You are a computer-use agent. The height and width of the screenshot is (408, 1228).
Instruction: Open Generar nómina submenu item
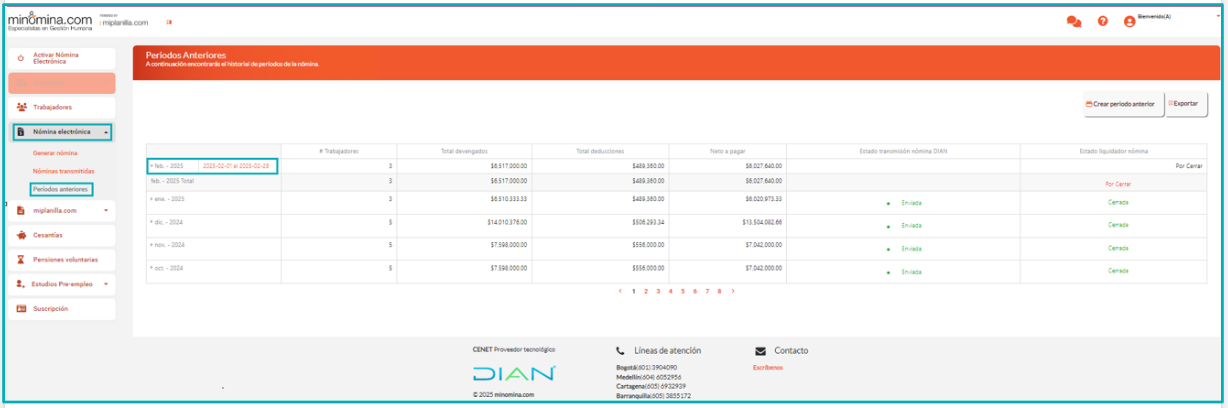point(55,153)
